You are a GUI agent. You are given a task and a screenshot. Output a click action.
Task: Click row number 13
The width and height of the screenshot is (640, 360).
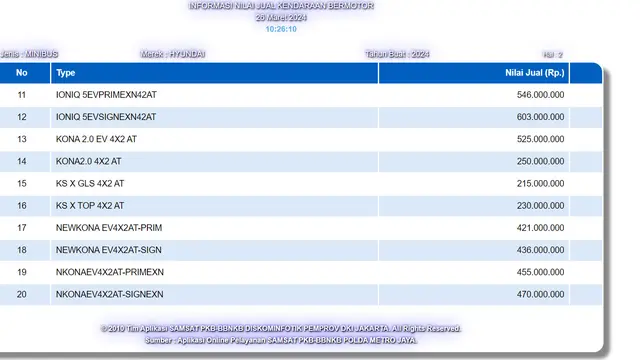click(22, 139)
